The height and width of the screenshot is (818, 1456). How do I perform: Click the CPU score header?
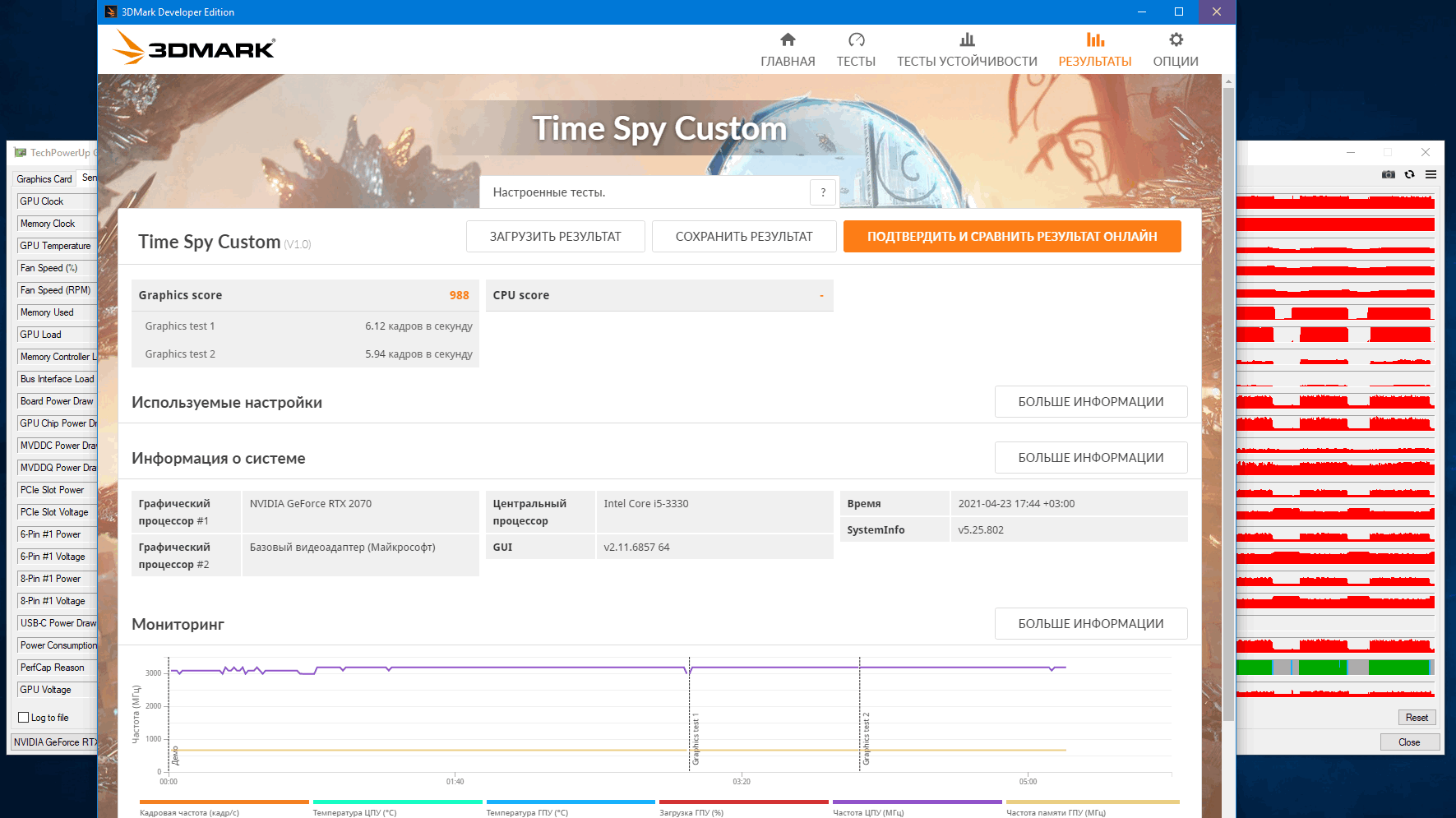pyautogui.click(x=659, y=295)
